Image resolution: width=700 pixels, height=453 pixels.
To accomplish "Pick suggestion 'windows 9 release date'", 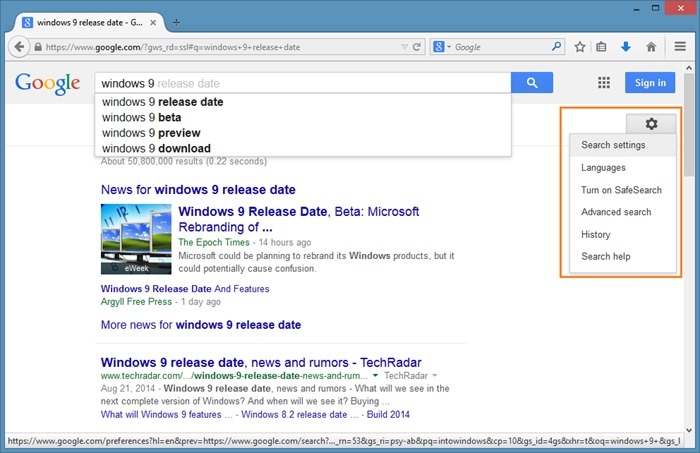I will coord(303,102).
